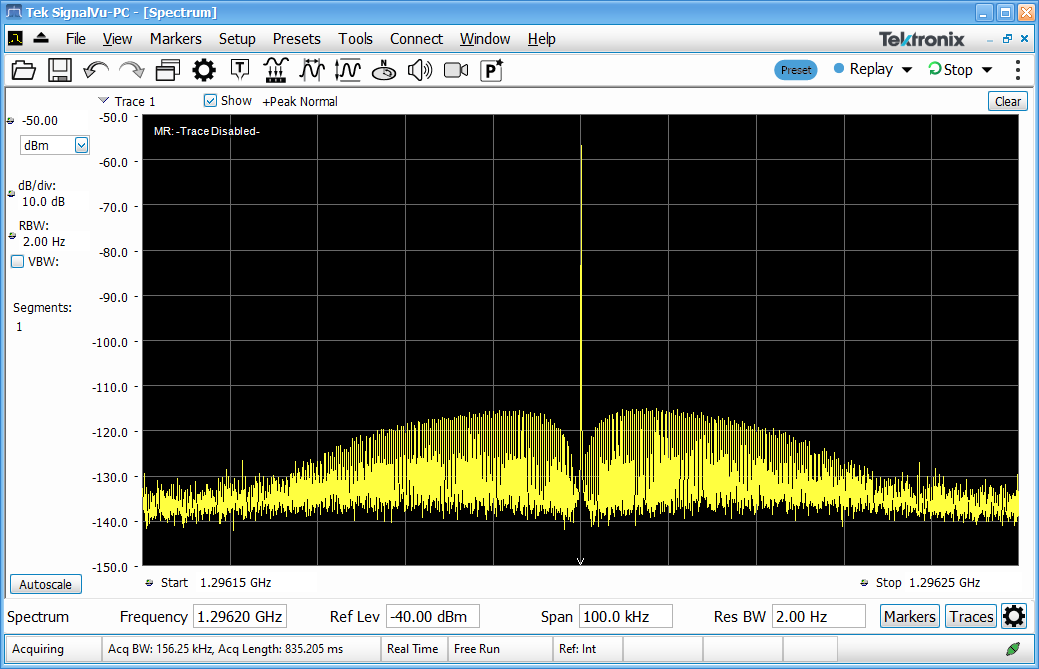Click the P-star presets icon
The width and height of the screenshot is (1039, 669).
[492, 70]
